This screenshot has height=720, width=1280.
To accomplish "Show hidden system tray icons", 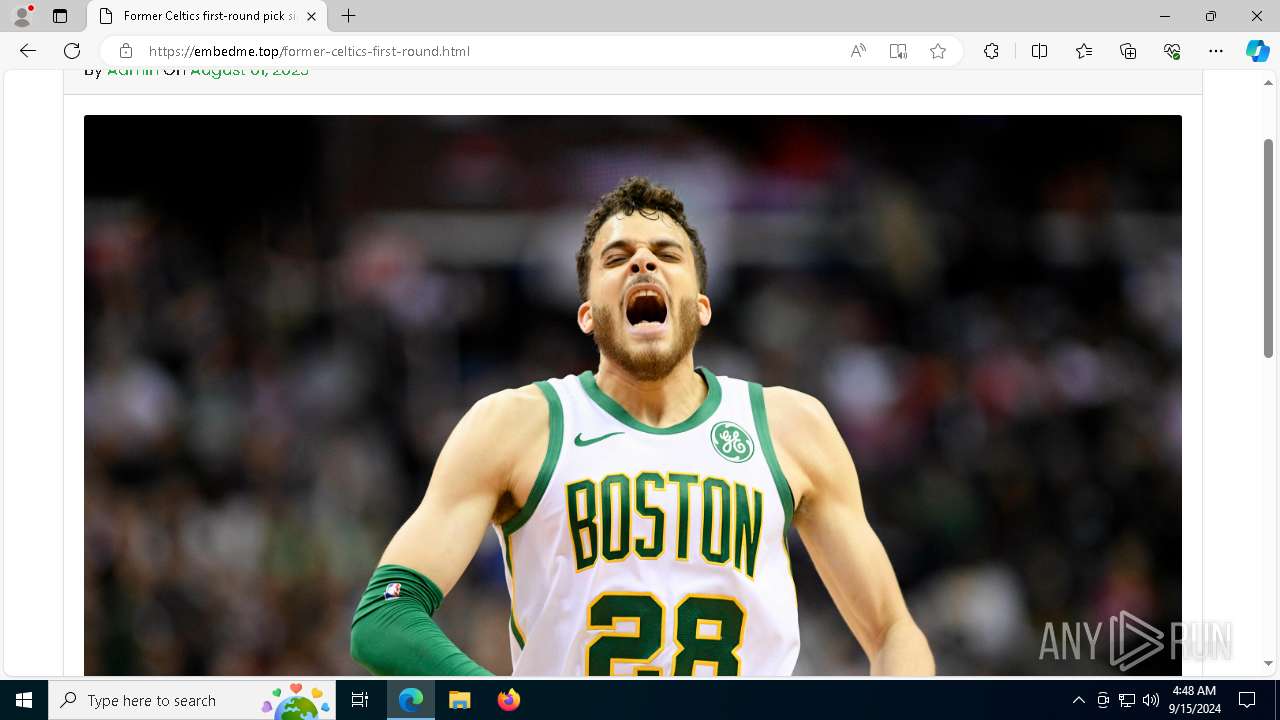I will point(1078,700).
